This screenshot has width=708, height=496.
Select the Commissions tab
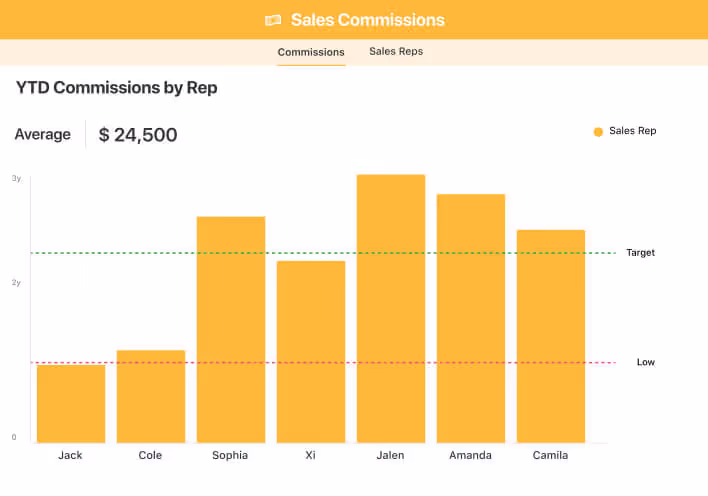coord(311,52)
